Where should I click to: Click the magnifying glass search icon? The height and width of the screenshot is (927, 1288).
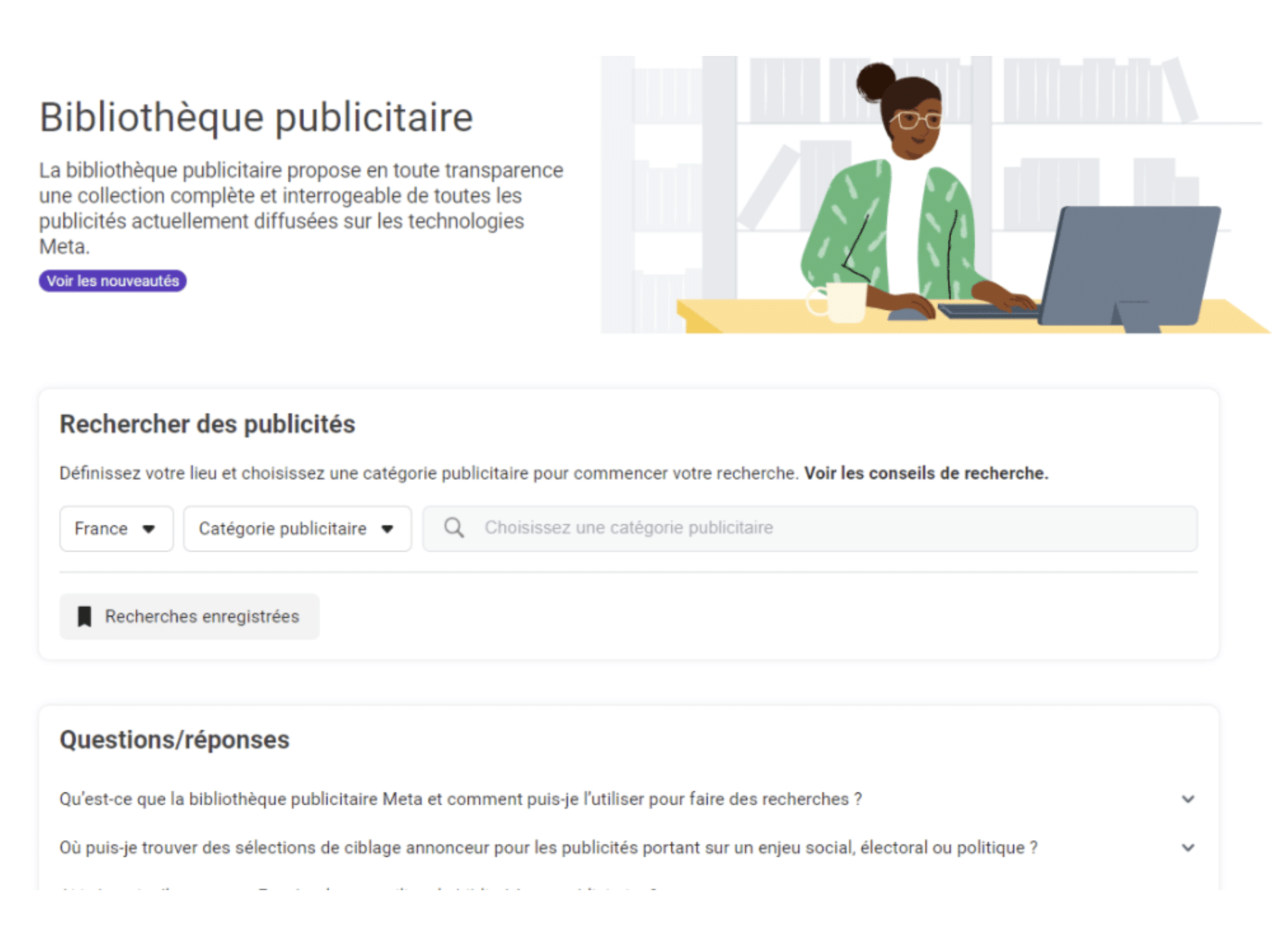453,528
